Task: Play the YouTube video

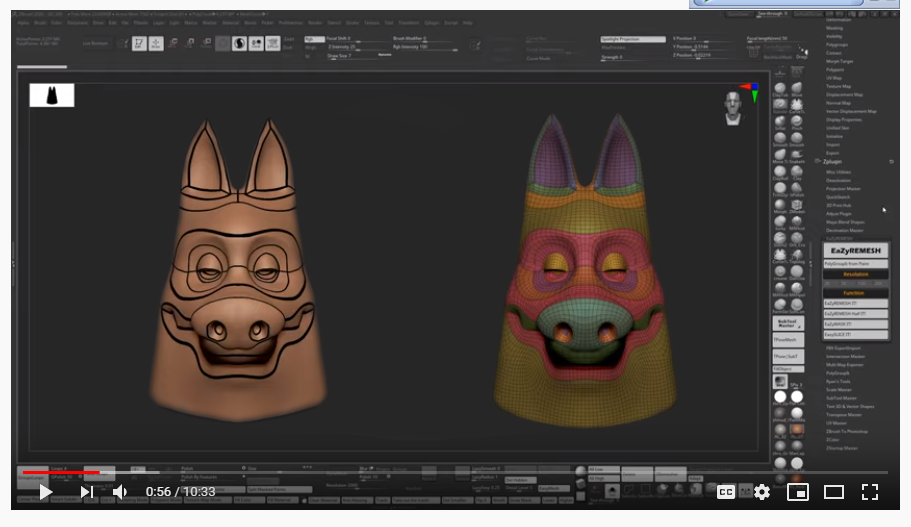Action: tap(45, 492)
